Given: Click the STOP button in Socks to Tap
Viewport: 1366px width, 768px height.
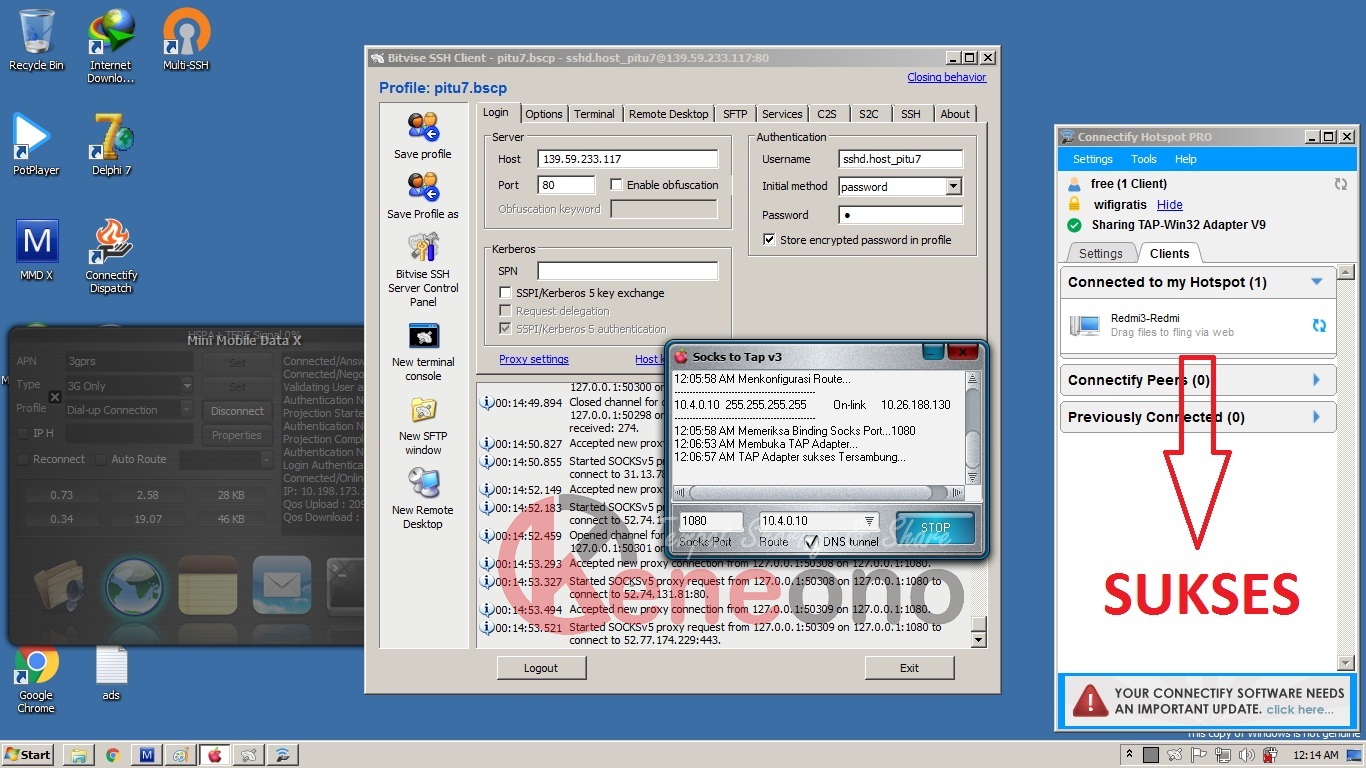Looking at the screenshot, I should coord(935,528).
